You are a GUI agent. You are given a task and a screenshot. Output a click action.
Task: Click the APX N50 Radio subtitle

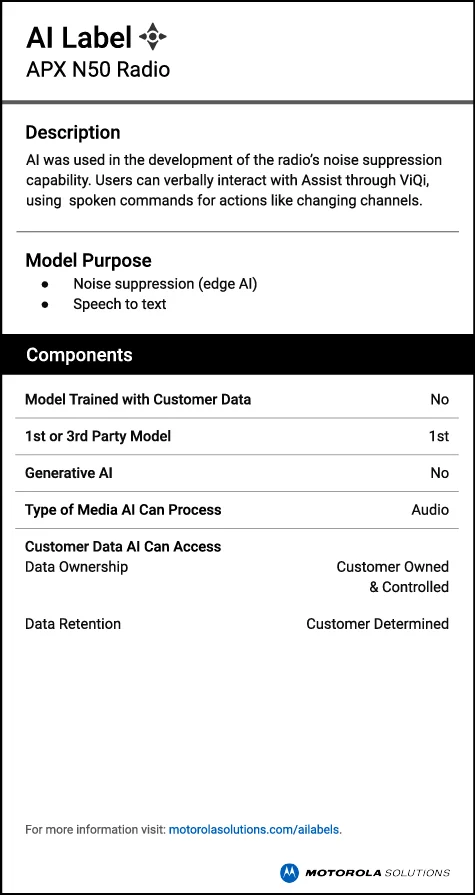click(x=98, y=70)
